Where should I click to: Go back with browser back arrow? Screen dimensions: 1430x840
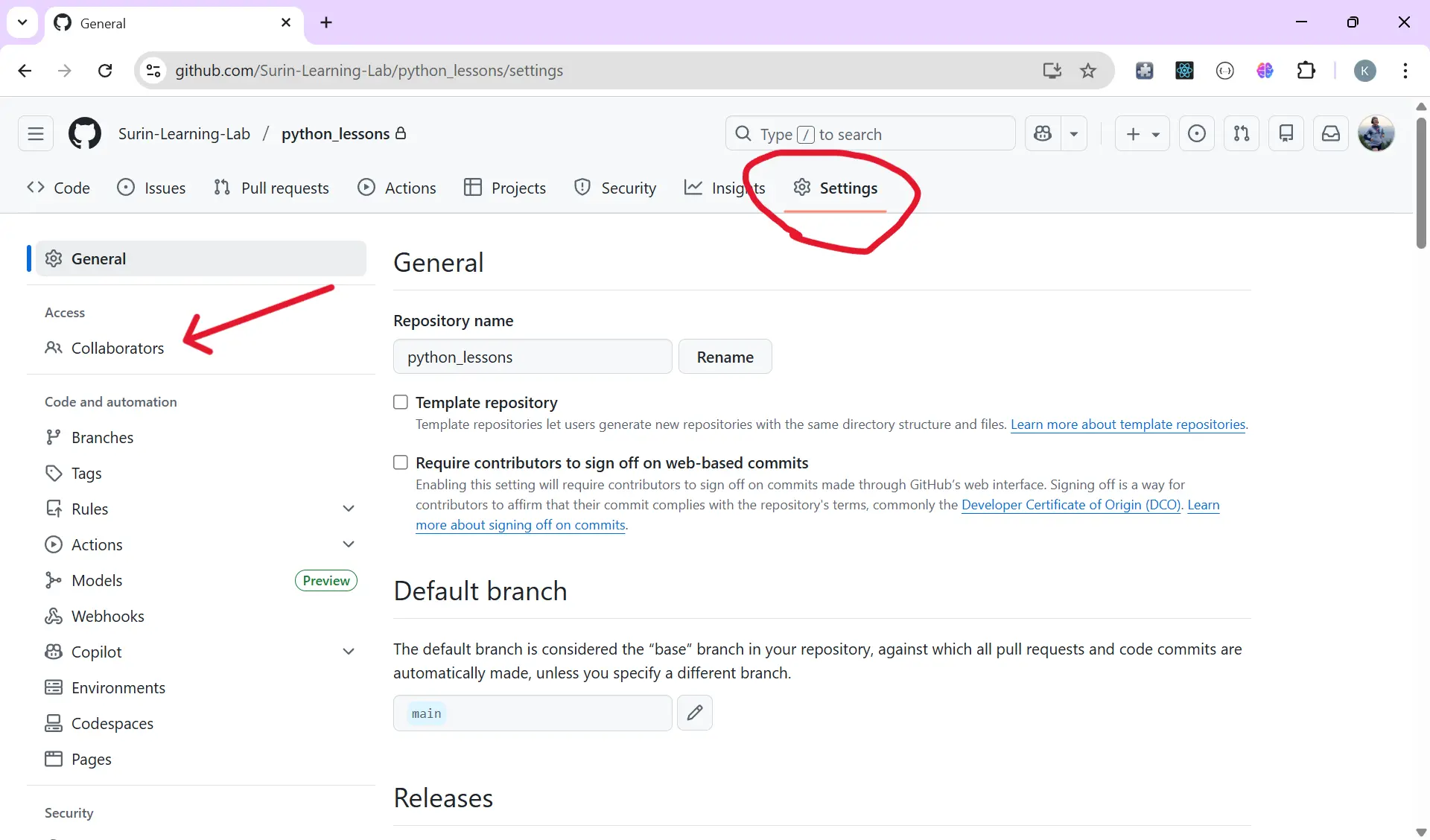[x=25, y=70]
